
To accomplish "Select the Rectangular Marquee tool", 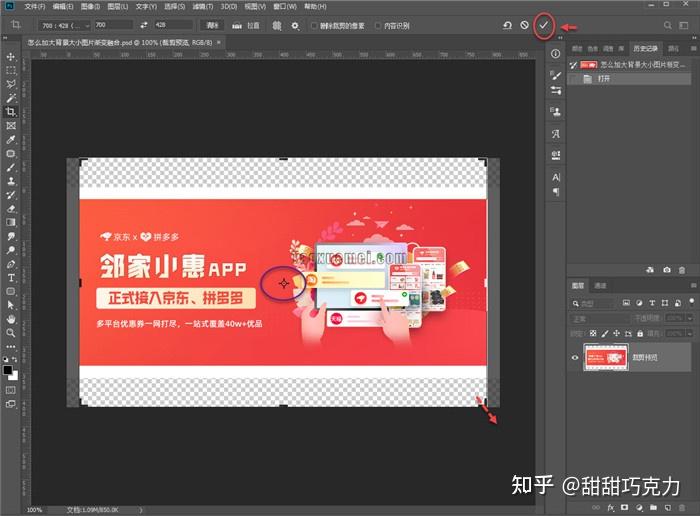I will (x=11, y=71).
